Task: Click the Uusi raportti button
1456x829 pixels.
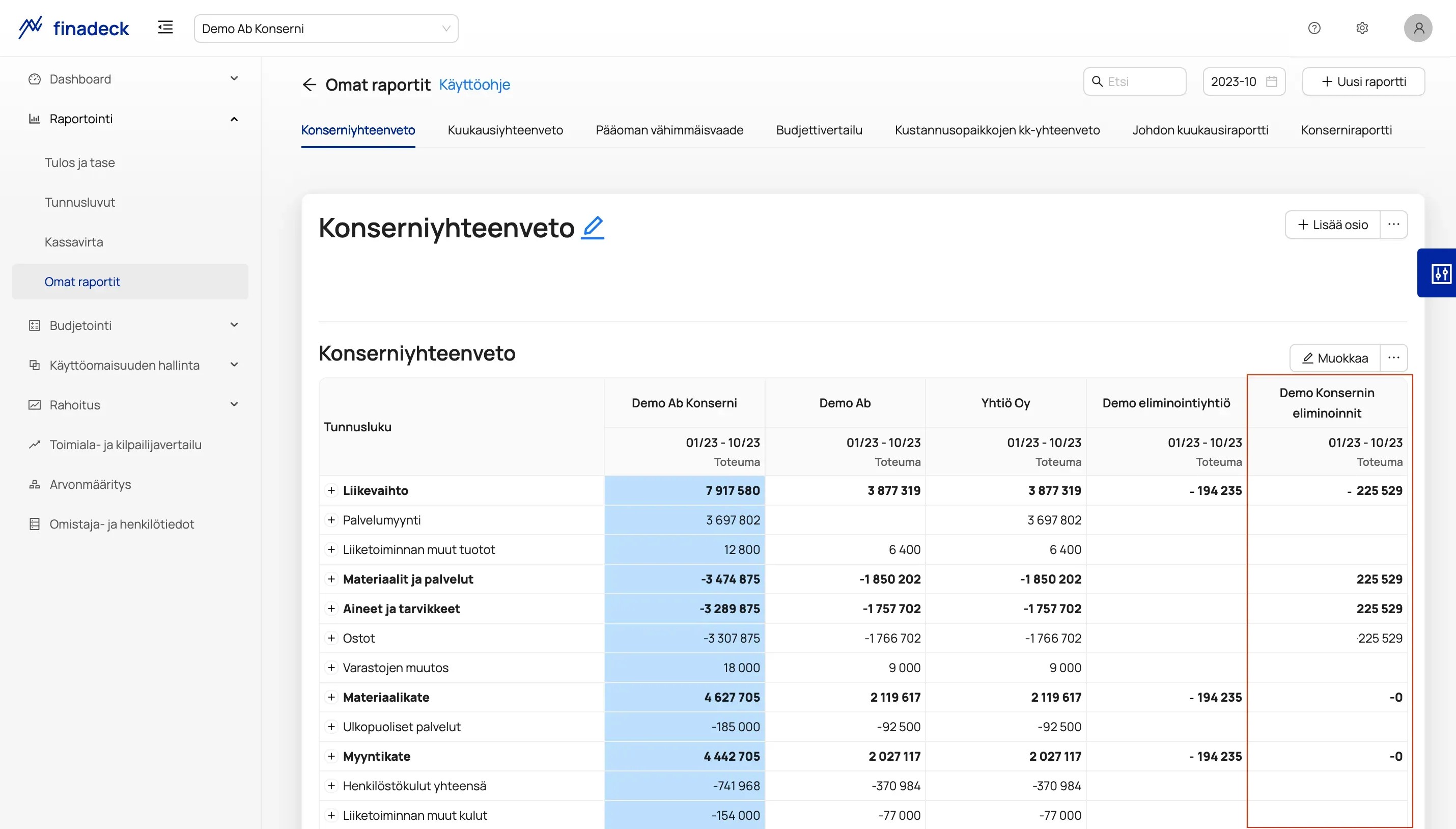Action: 1363,81
